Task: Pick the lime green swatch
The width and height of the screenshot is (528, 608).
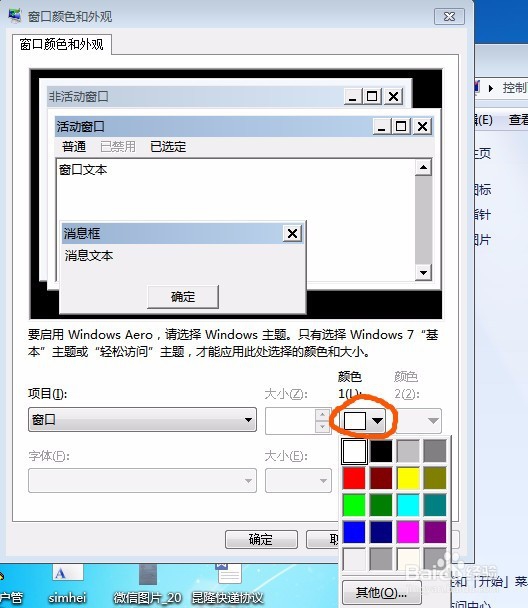Action: [x=354, y=505]
